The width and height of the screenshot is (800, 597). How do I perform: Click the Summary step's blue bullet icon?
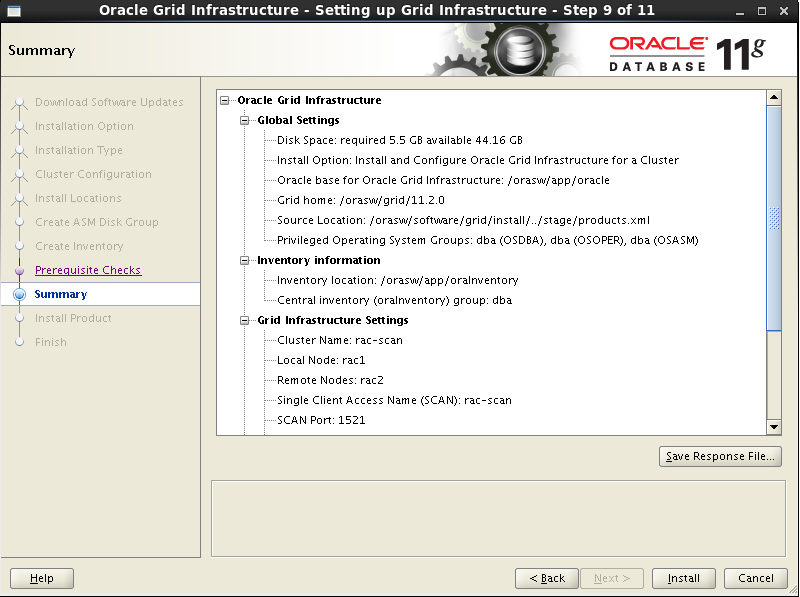pyautogui.click(x=19, y=294)
